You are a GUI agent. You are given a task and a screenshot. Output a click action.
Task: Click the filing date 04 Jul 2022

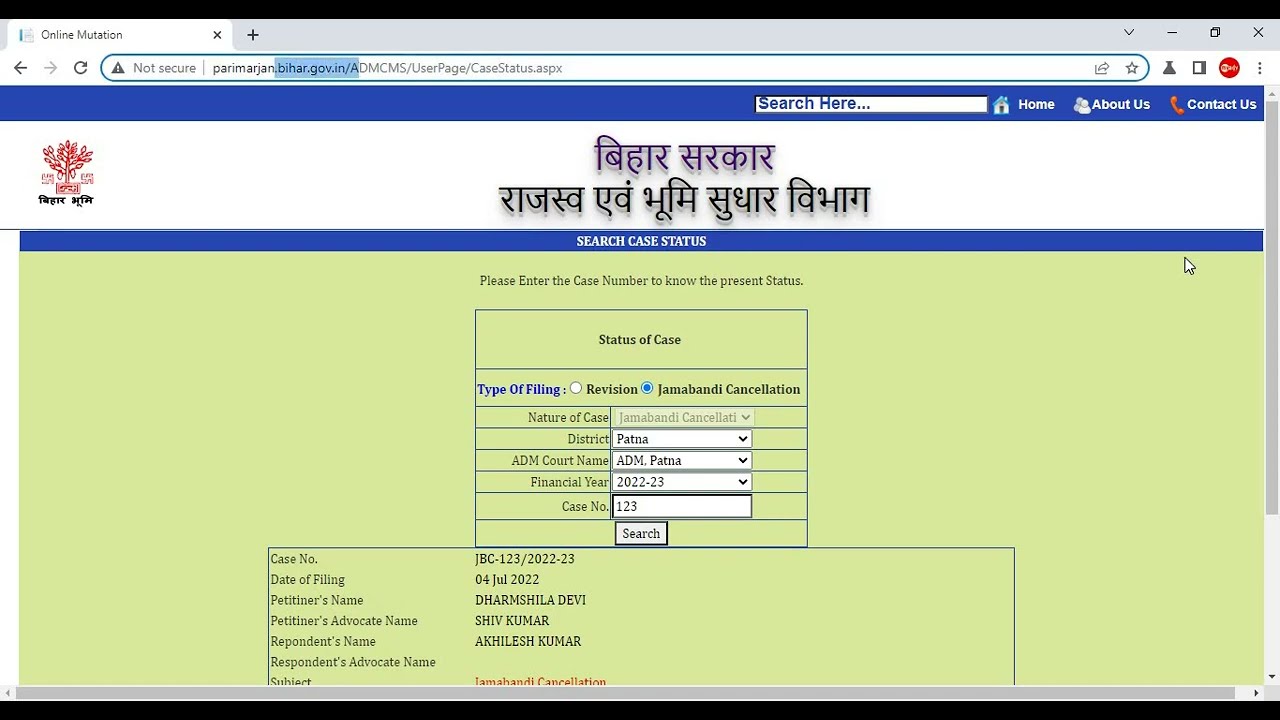507,579
